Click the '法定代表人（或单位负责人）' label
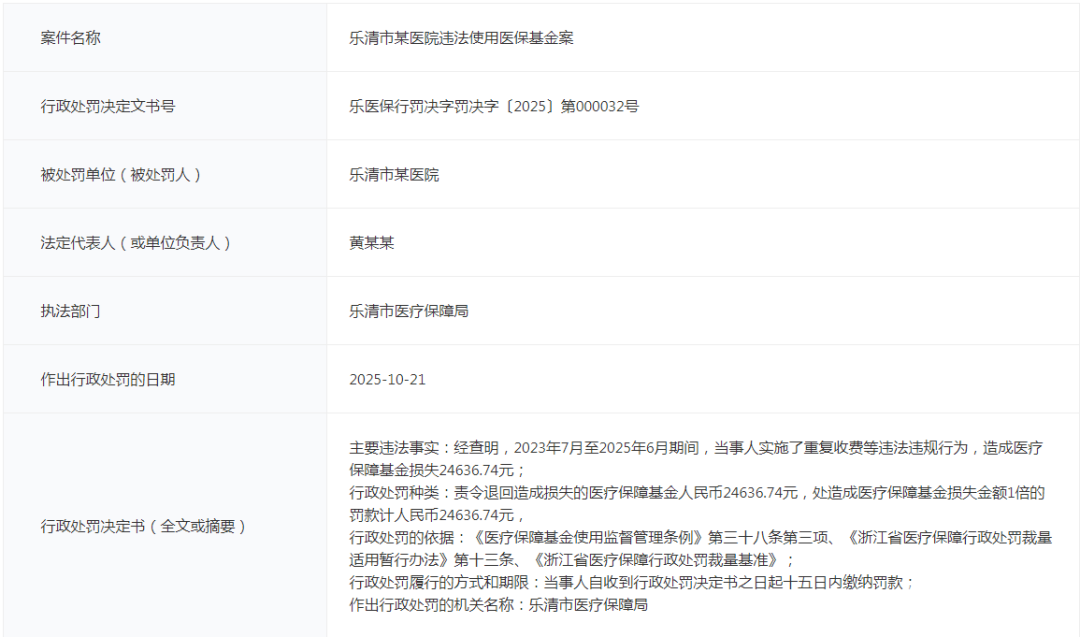The height and width of the screenshot is (637, 1080). point(136,243)
